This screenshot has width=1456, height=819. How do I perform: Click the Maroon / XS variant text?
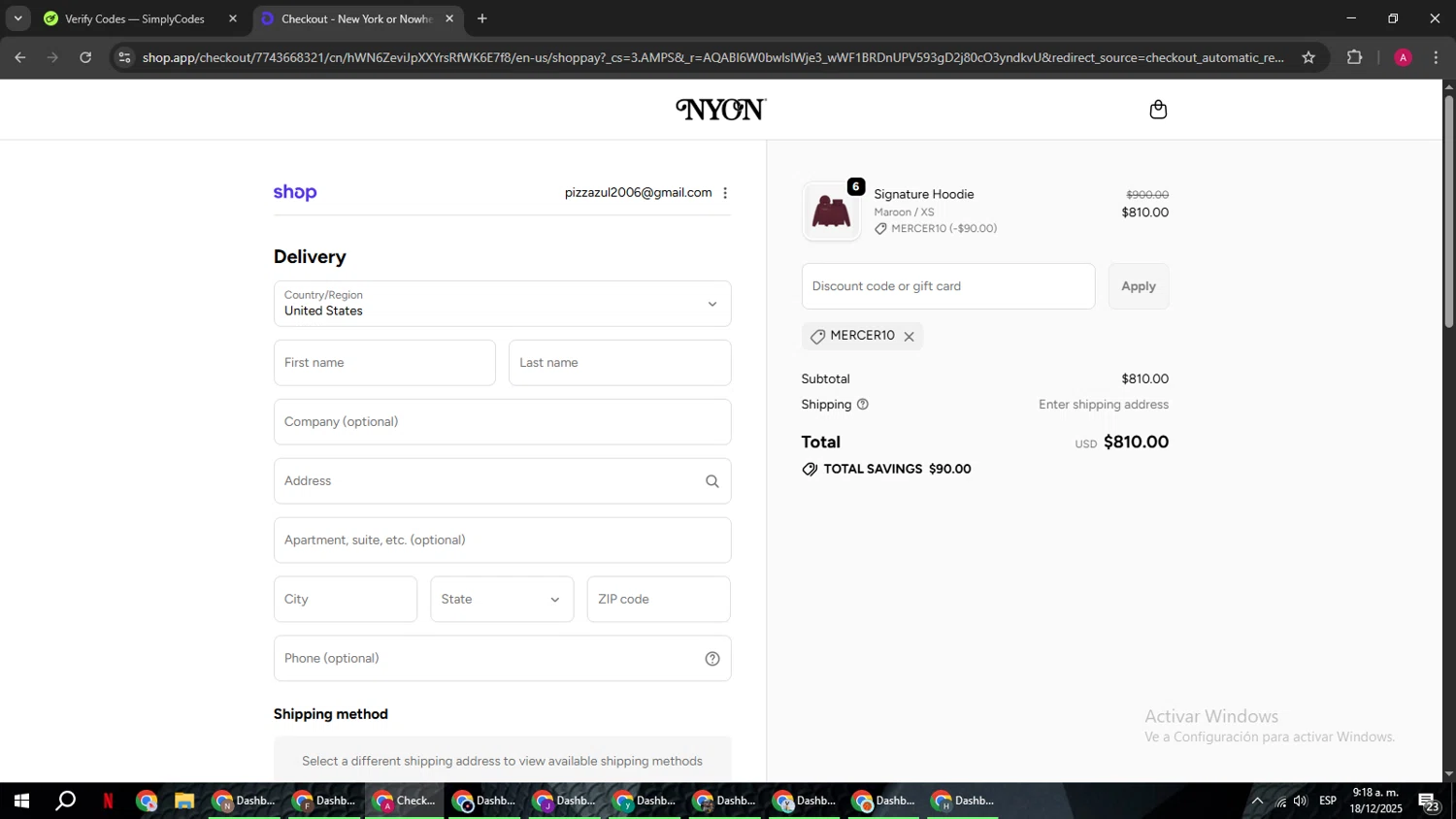[x=904, y=213]
